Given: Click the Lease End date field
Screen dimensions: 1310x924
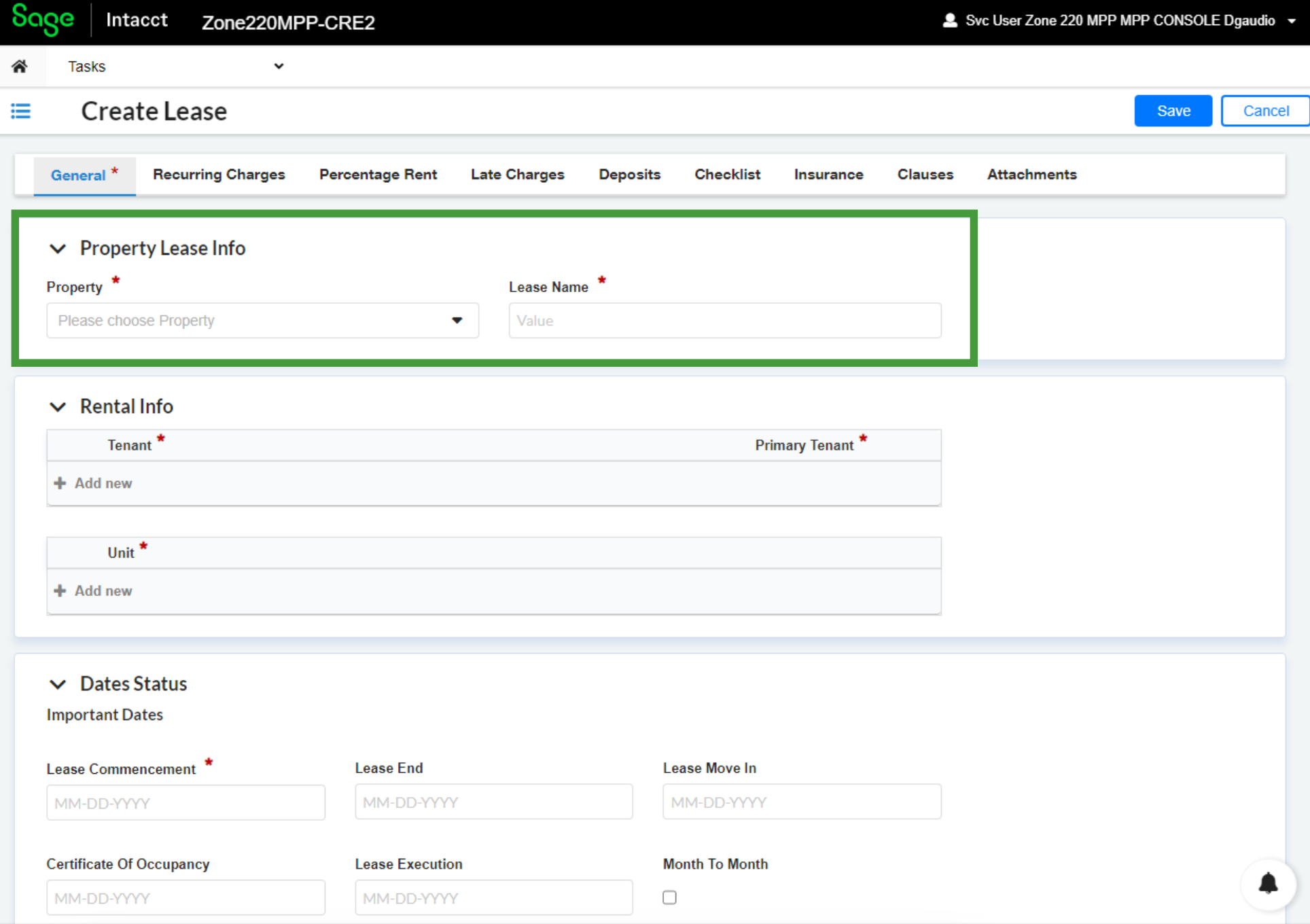Looking at the screenshot, I should click(x=494, y=802).
